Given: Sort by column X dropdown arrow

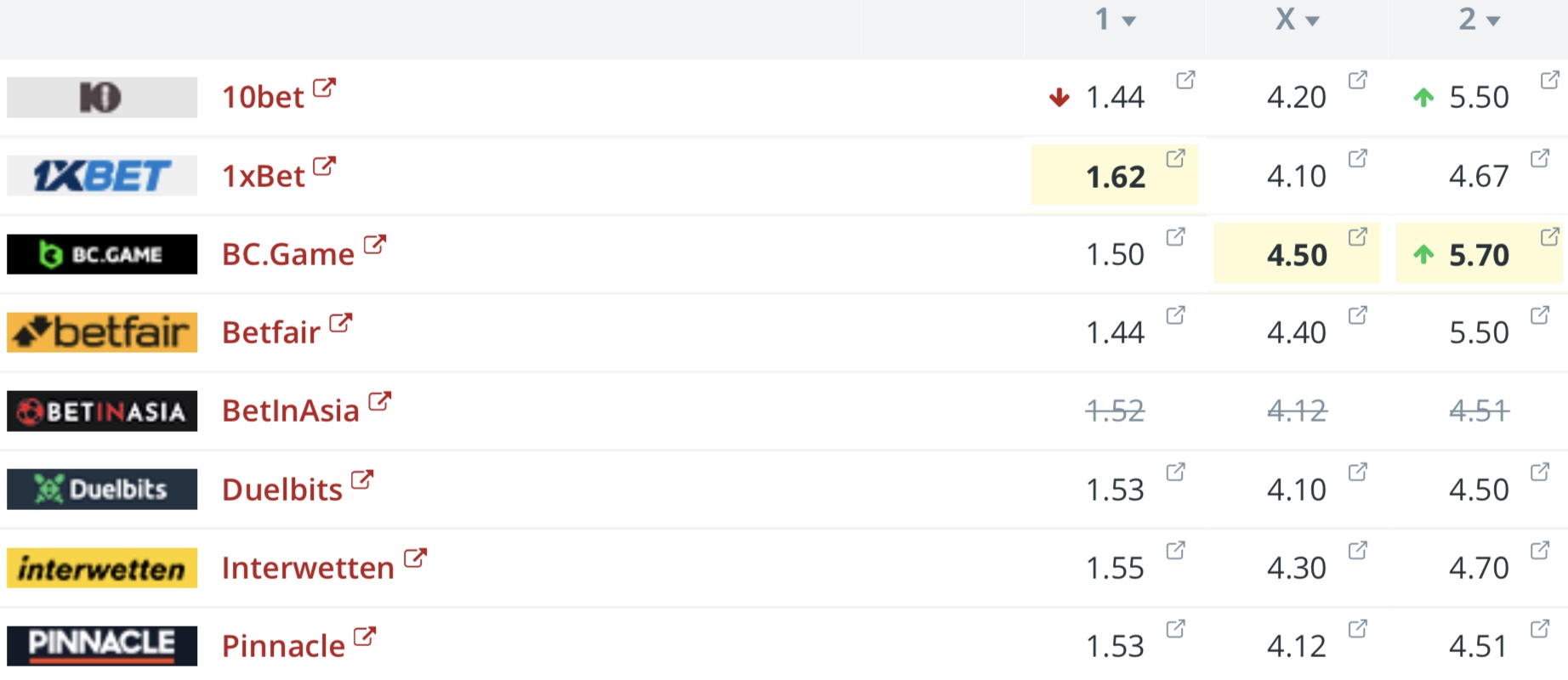Looking at the screenshot, I should 1312,21.
